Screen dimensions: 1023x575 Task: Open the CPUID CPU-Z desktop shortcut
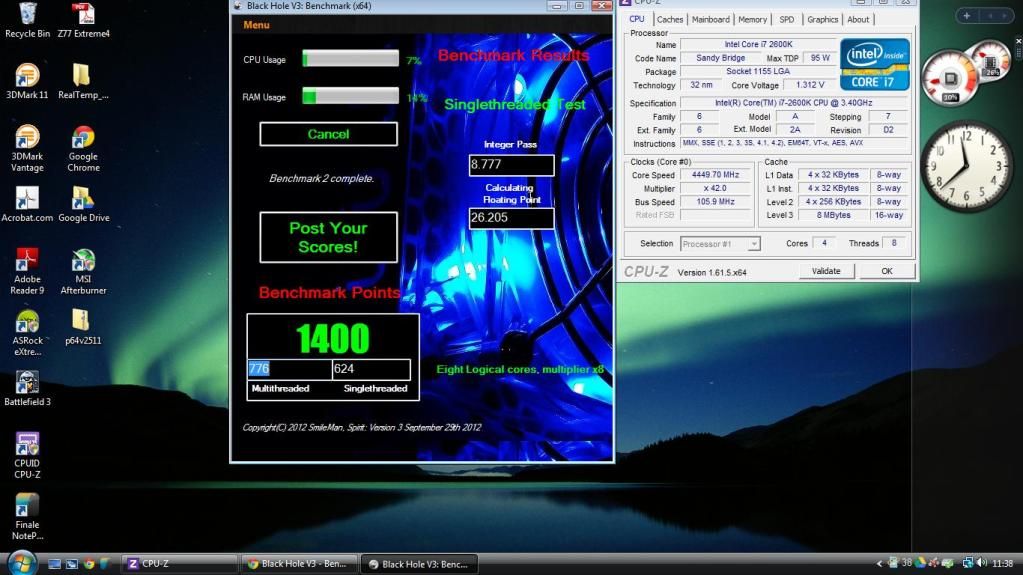(27, 456)
